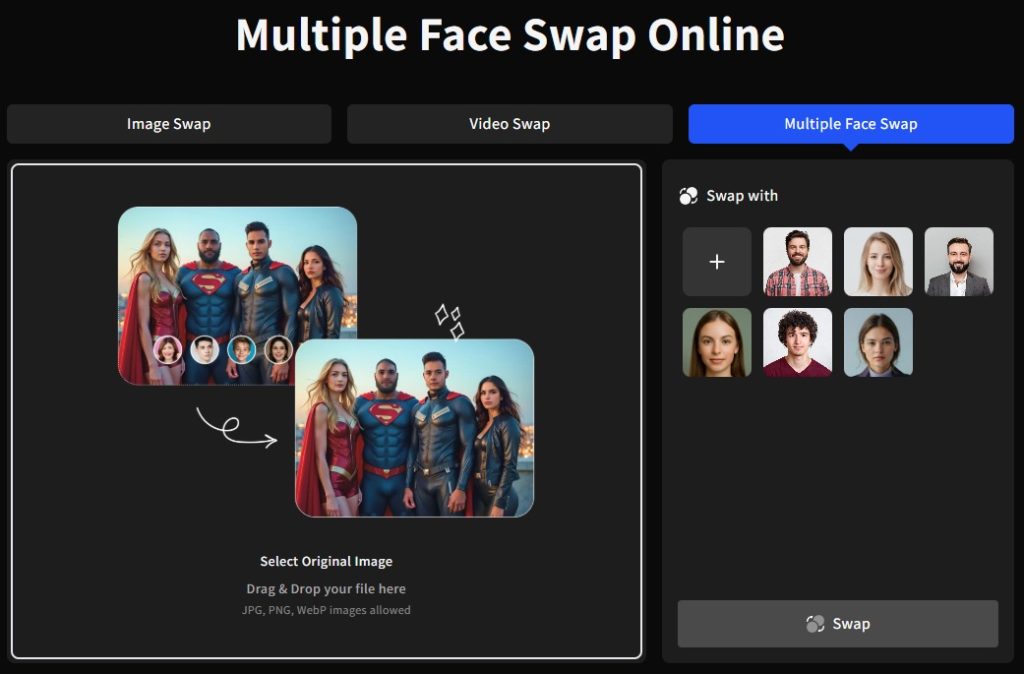The width and height of the screenshot is (1024, 674).
Task: Select the dark-haired young woman face
Action: 878,342
